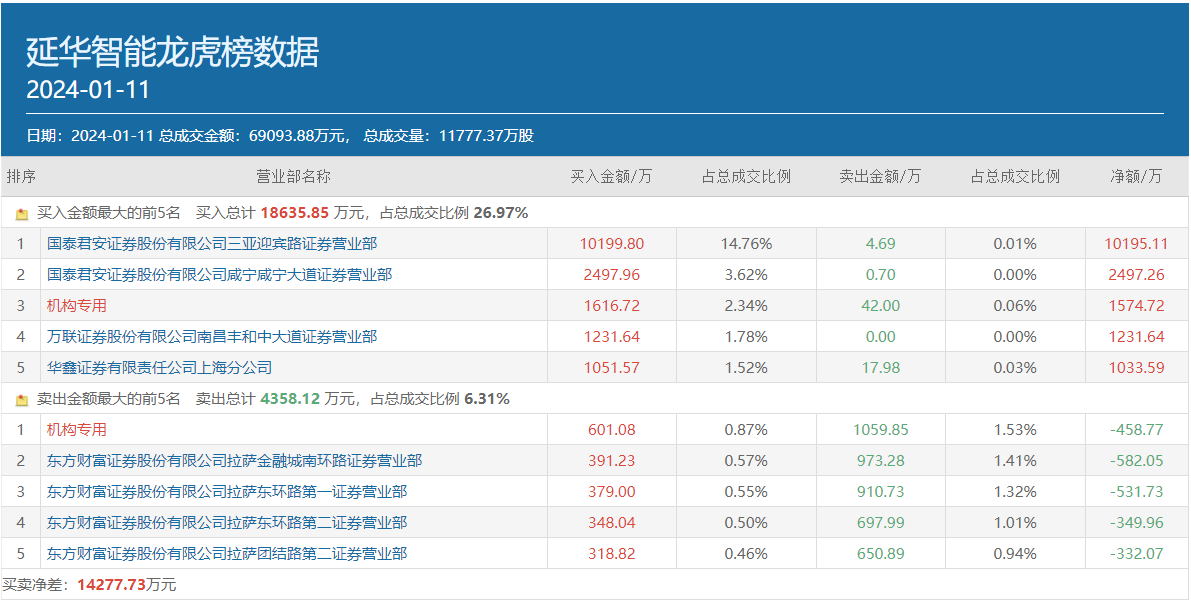Click percentage cell 1.78%
The width and height of the screenshot is (1191, 600).
coord(746,336)
